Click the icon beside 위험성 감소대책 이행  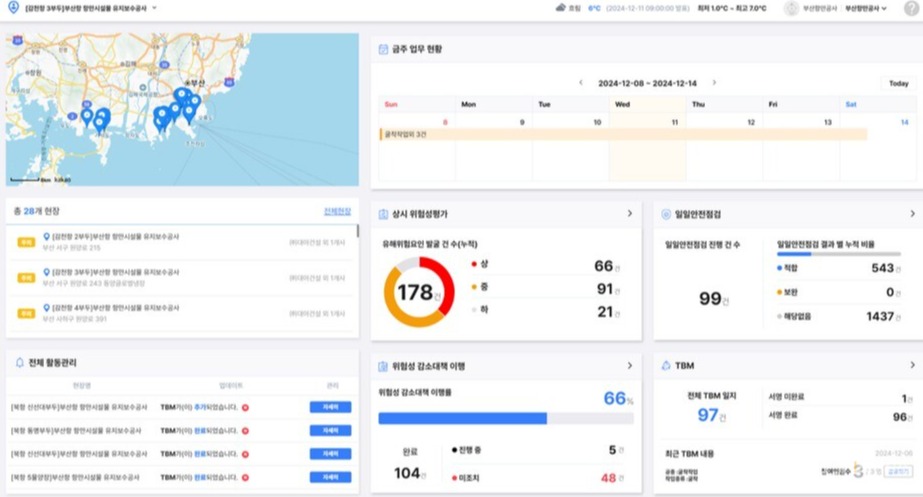pyautogui.click(x=383, y=366)
